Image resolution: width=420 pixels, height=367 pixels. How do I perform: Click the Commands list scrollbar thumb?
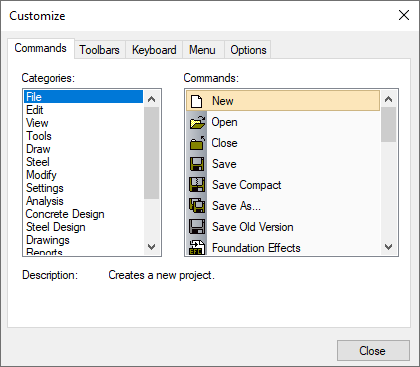tap(389, 125)
